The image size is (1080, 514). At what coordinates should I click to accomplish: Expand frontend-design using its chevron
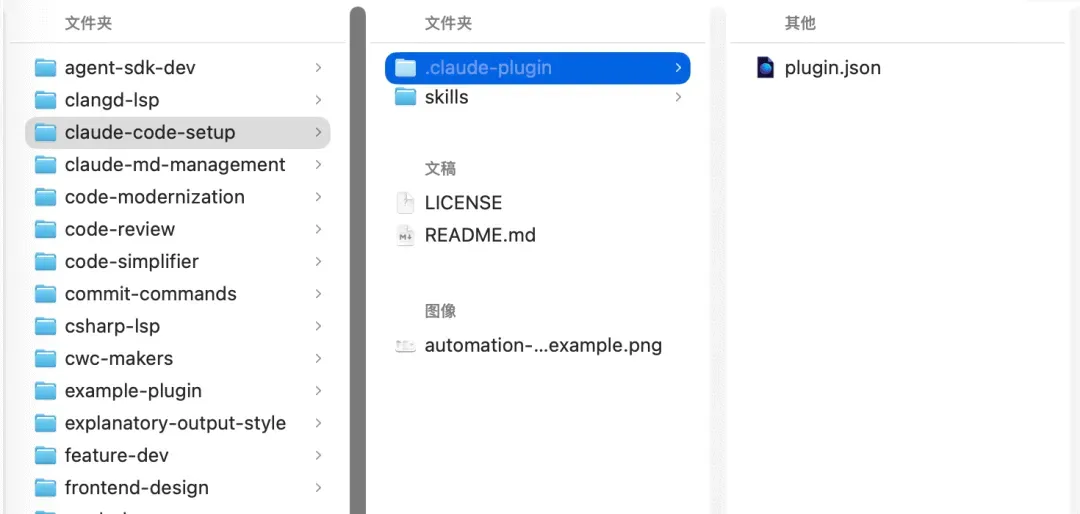[318, 488]
